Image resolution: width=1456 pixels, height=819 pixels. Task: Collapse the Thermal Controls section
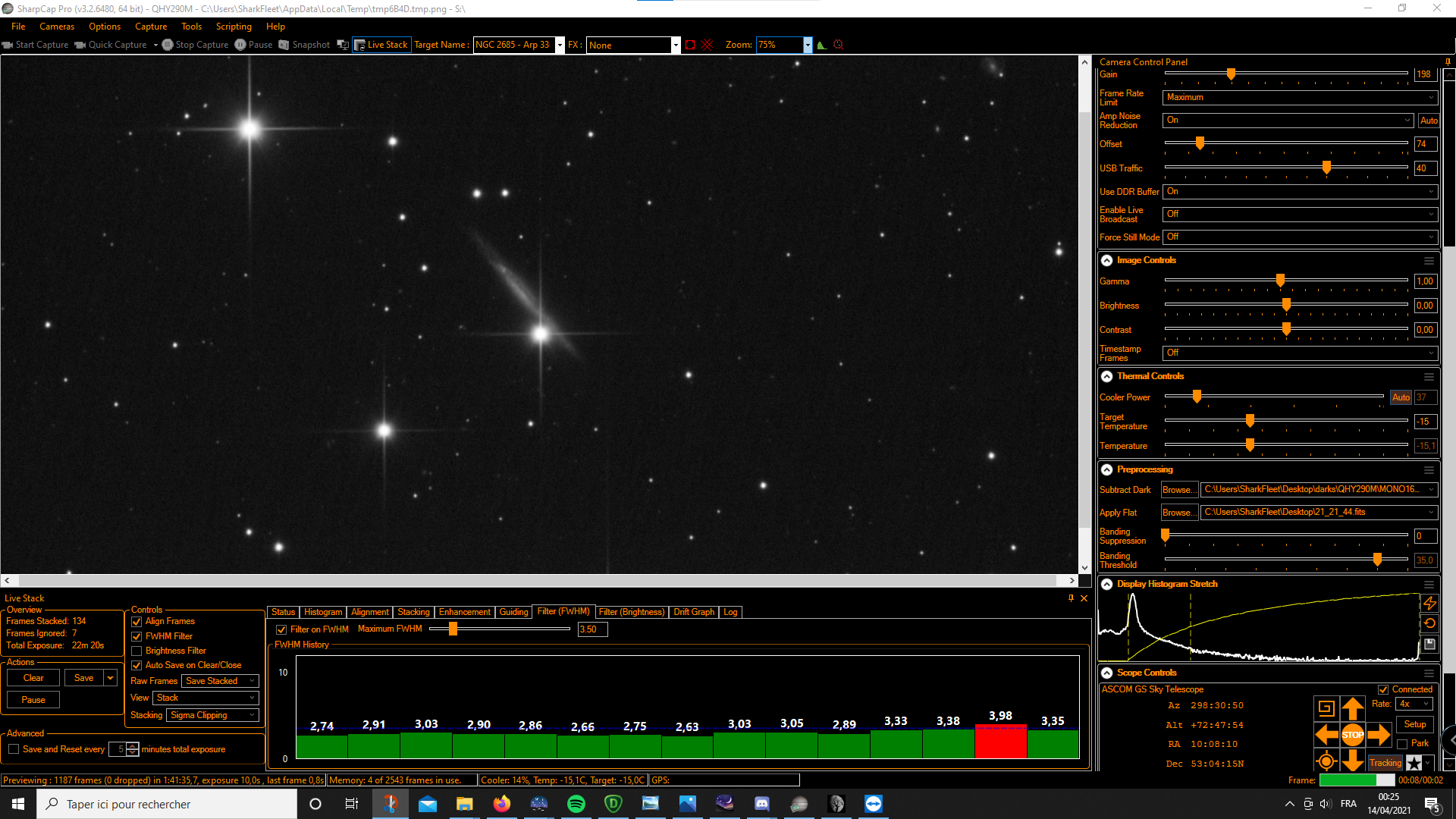pyautogui.click(x=1107, y=376)
